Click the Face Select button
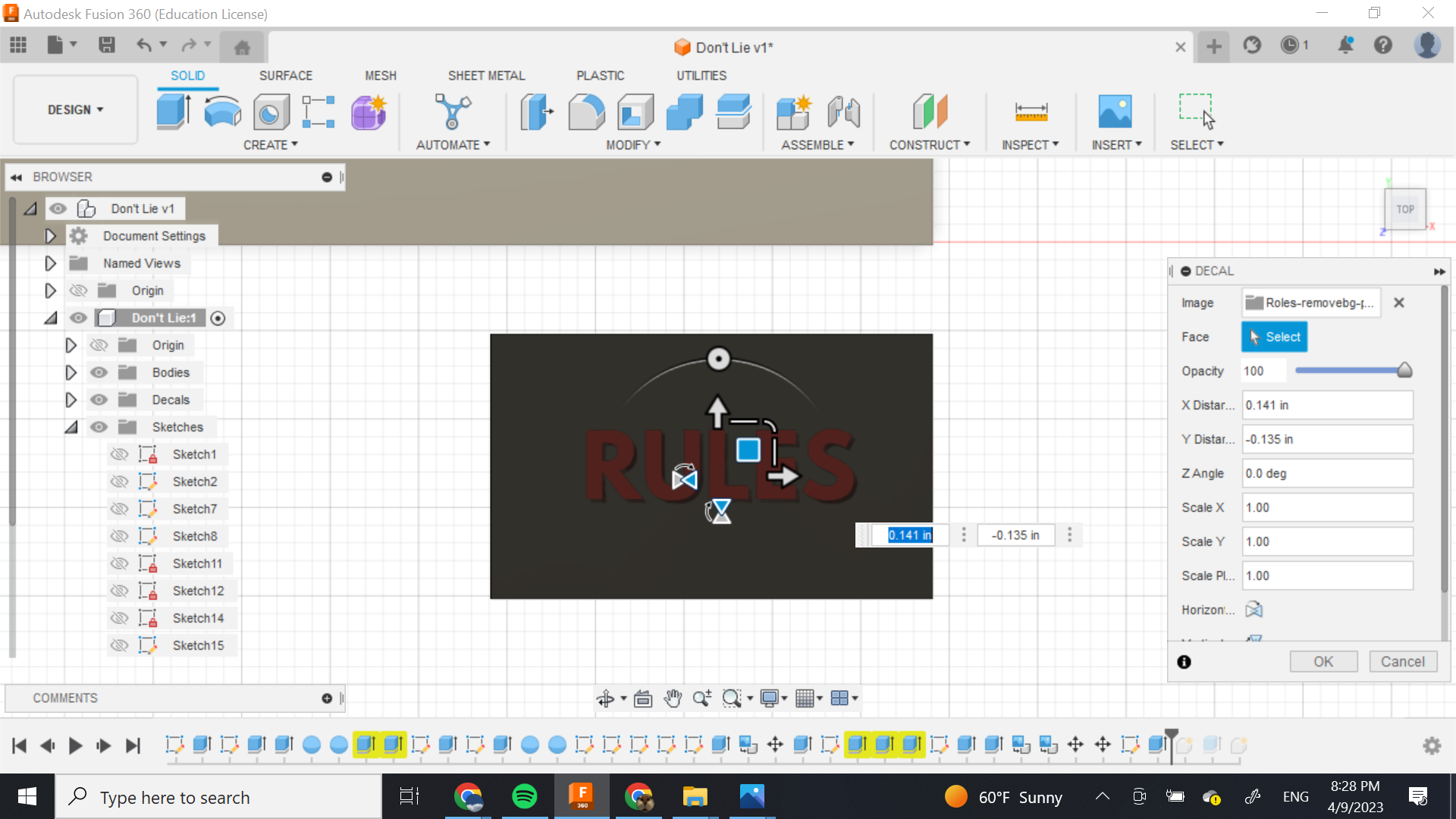This screenshot has width=1456, height=819. coord(1273,337)
